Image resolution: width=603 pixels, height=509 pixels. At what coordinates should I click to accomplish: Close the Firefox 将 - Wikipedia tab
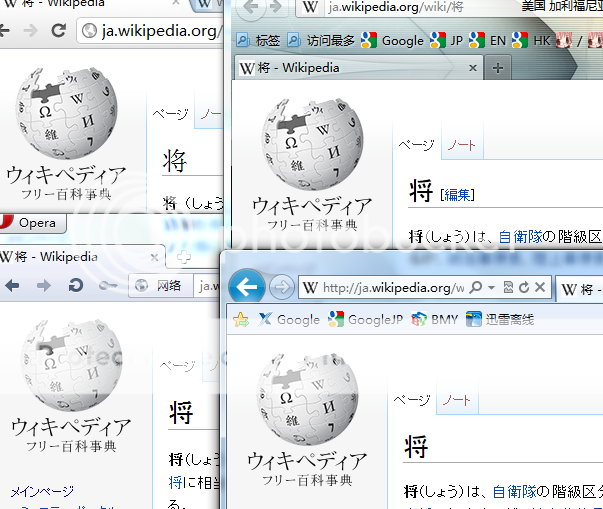click(x=473, y=68)
